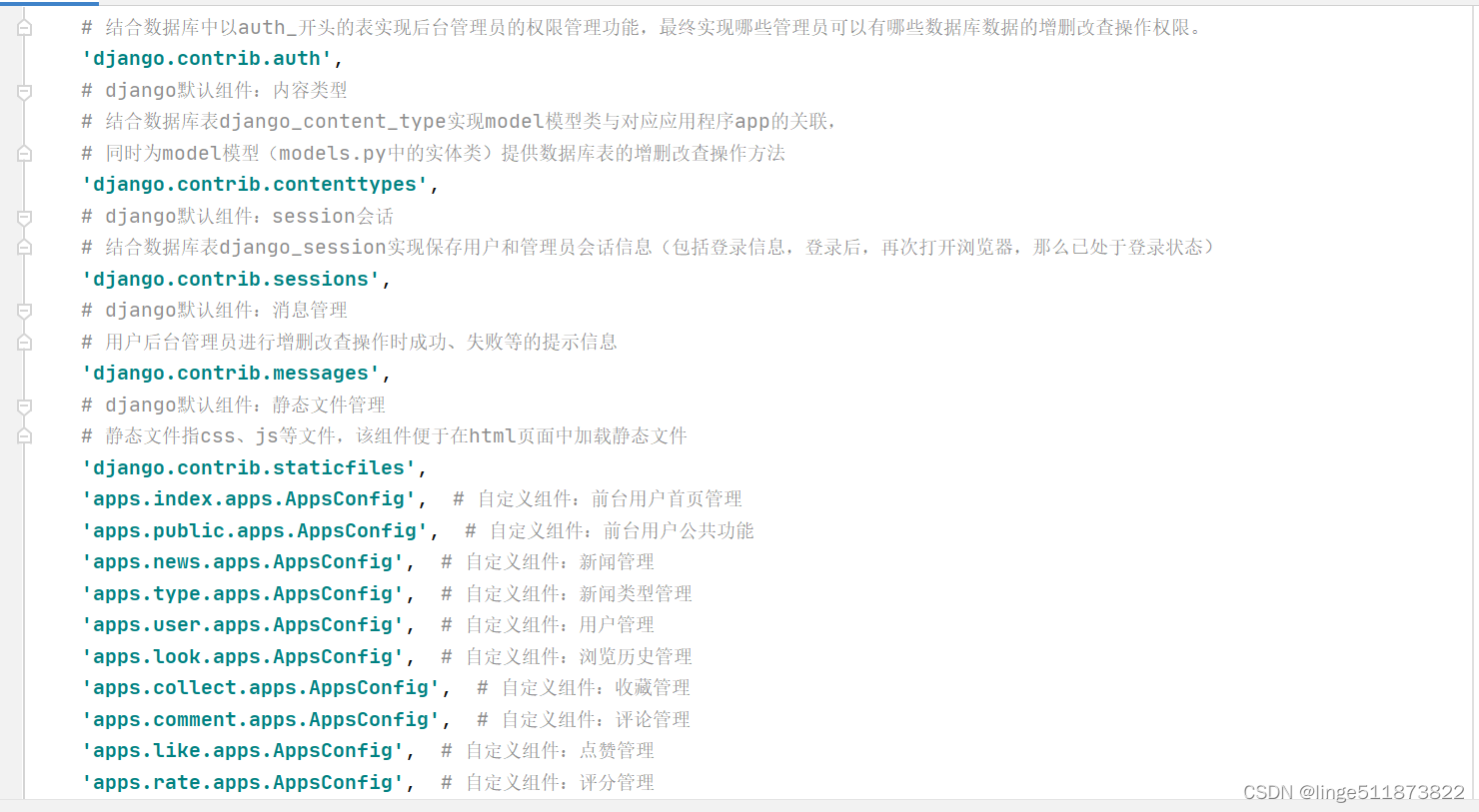Toggle fold marker beside django_session comment line

click(x=24, y=248)
